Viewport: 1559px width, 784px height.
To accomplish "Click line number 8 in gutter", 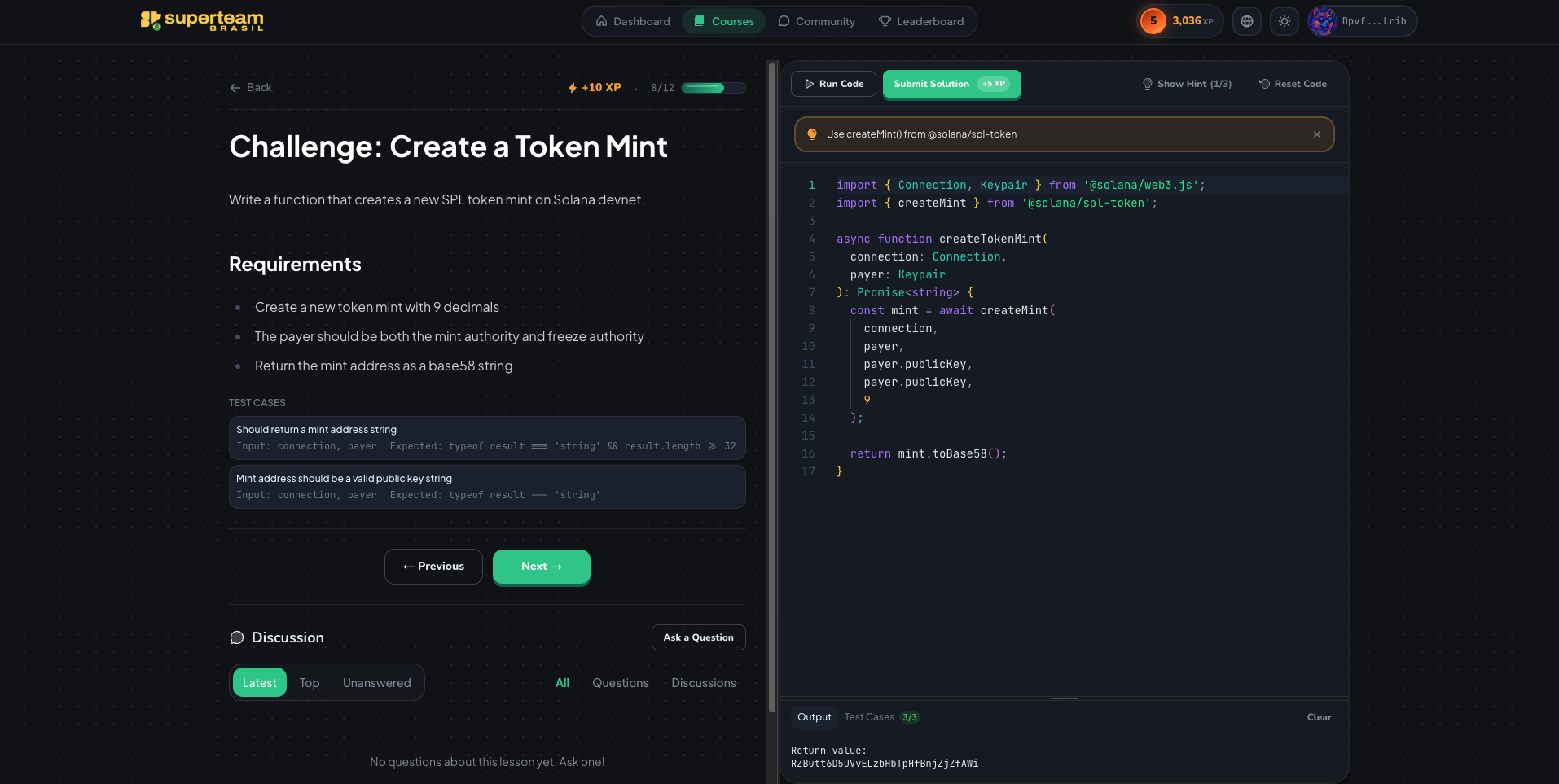I will tap(811, 310).
